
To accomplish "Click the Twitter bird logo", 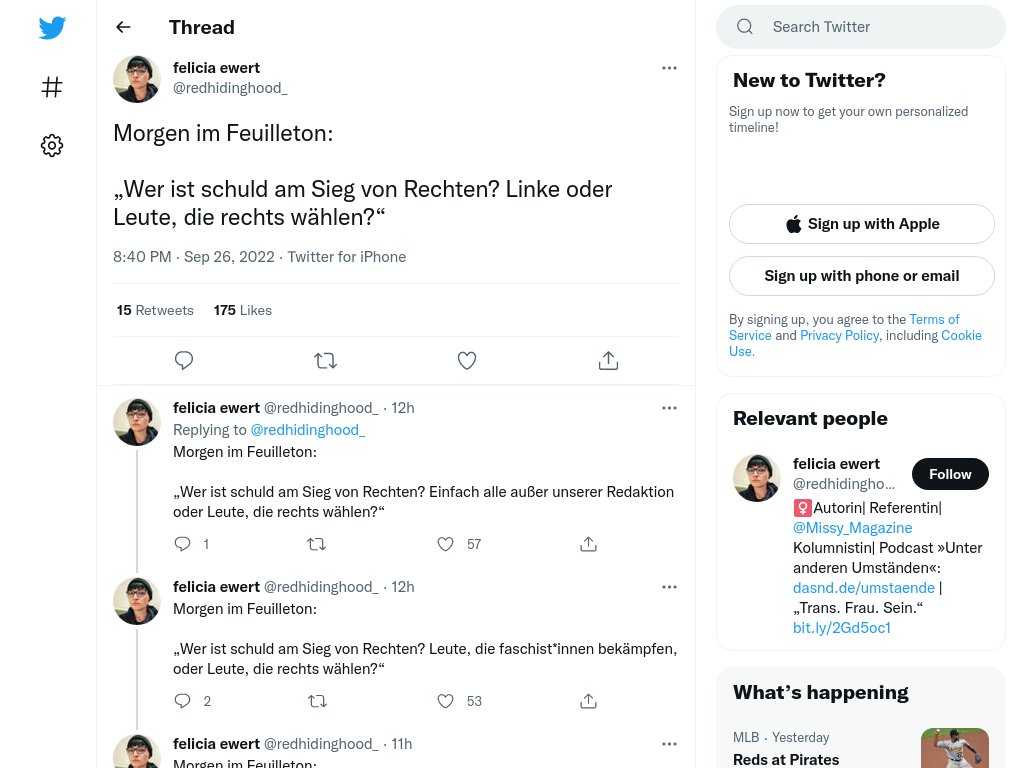I will click(x=52, y=27).
